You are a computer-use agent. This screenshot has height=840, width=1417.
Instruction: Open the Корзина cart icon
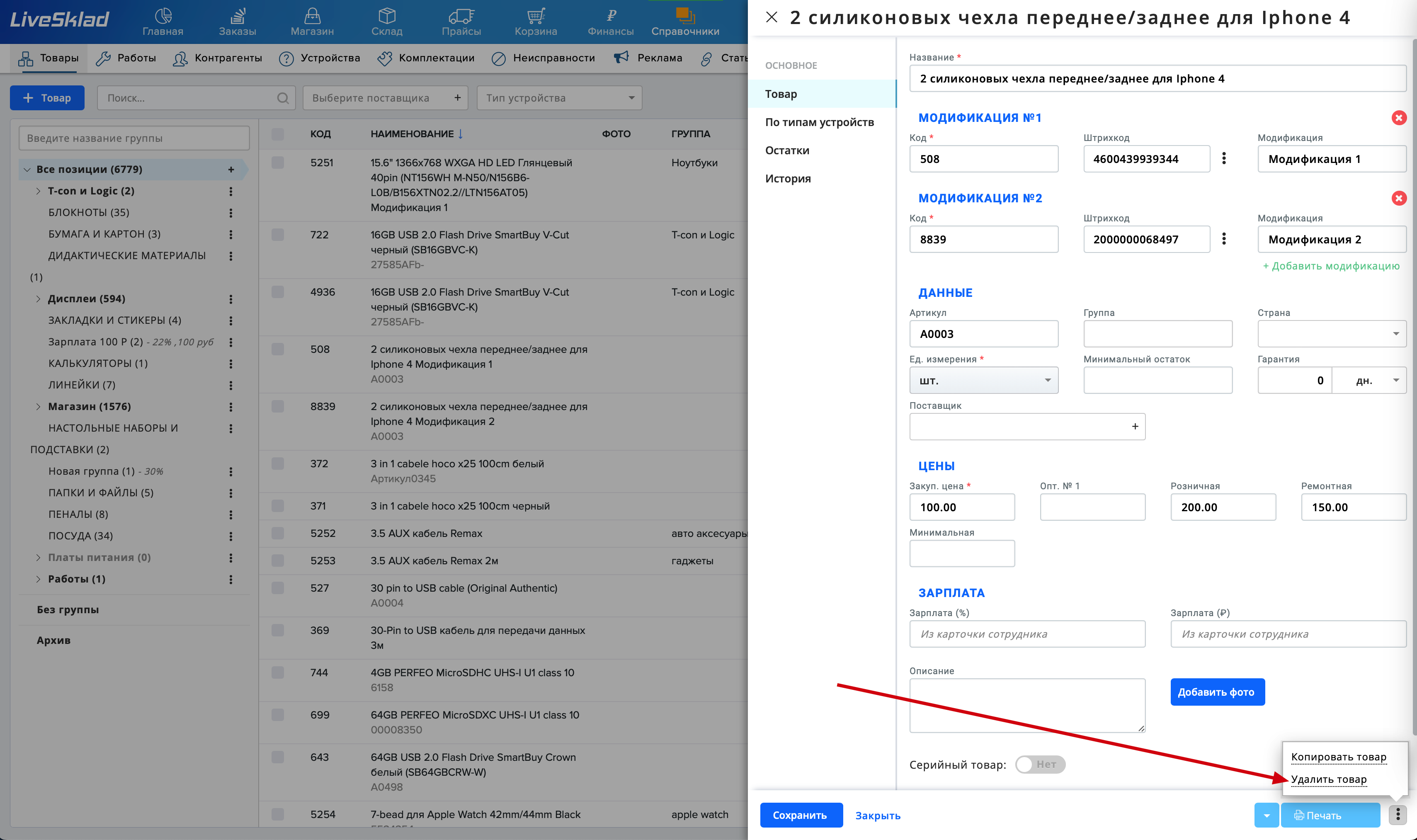click(x=536, y=16)
